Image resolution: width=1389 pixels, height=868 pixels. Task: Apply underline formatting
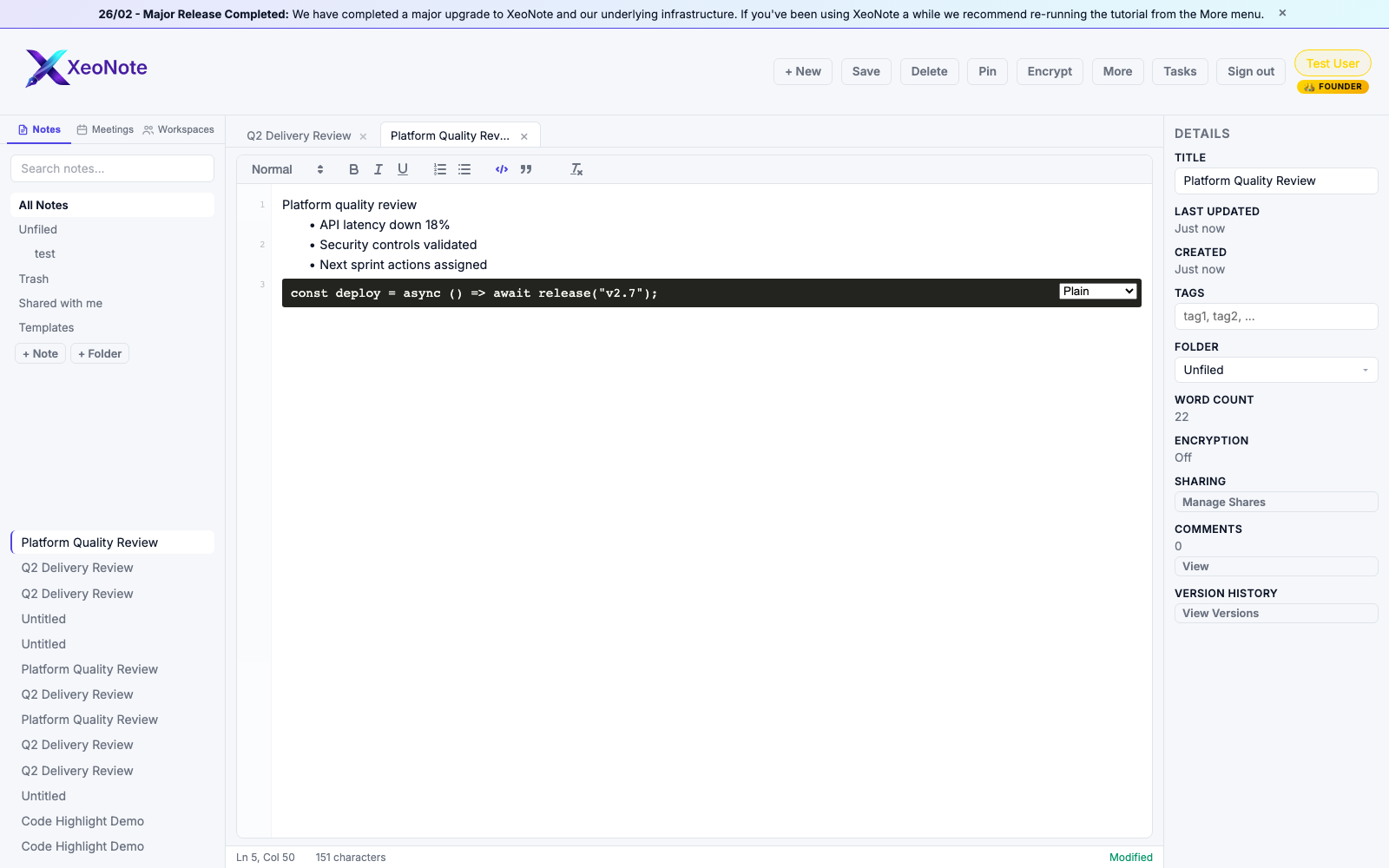(402, 169)
